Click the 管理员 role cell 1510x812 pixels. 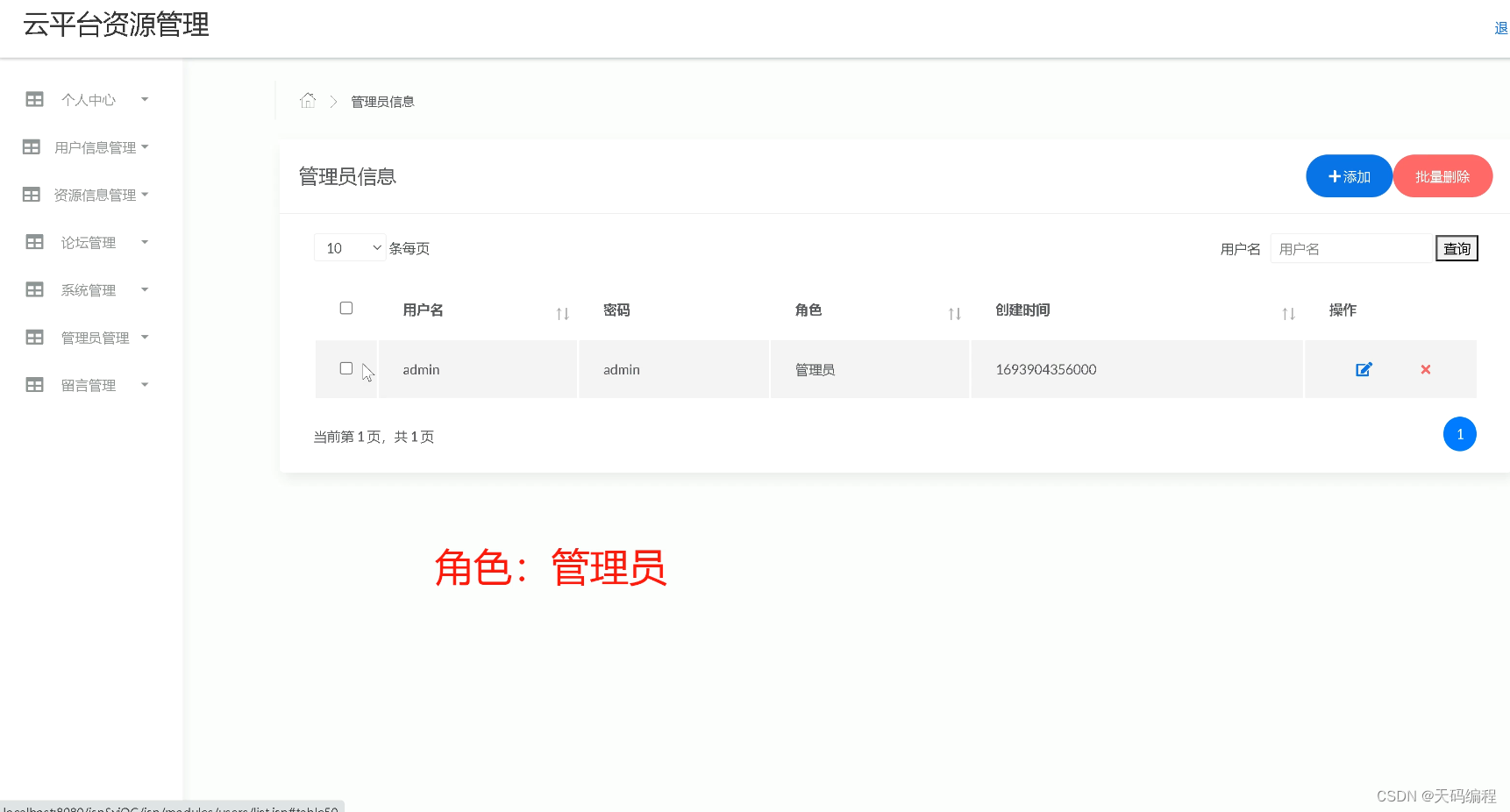tap(870, 369)
